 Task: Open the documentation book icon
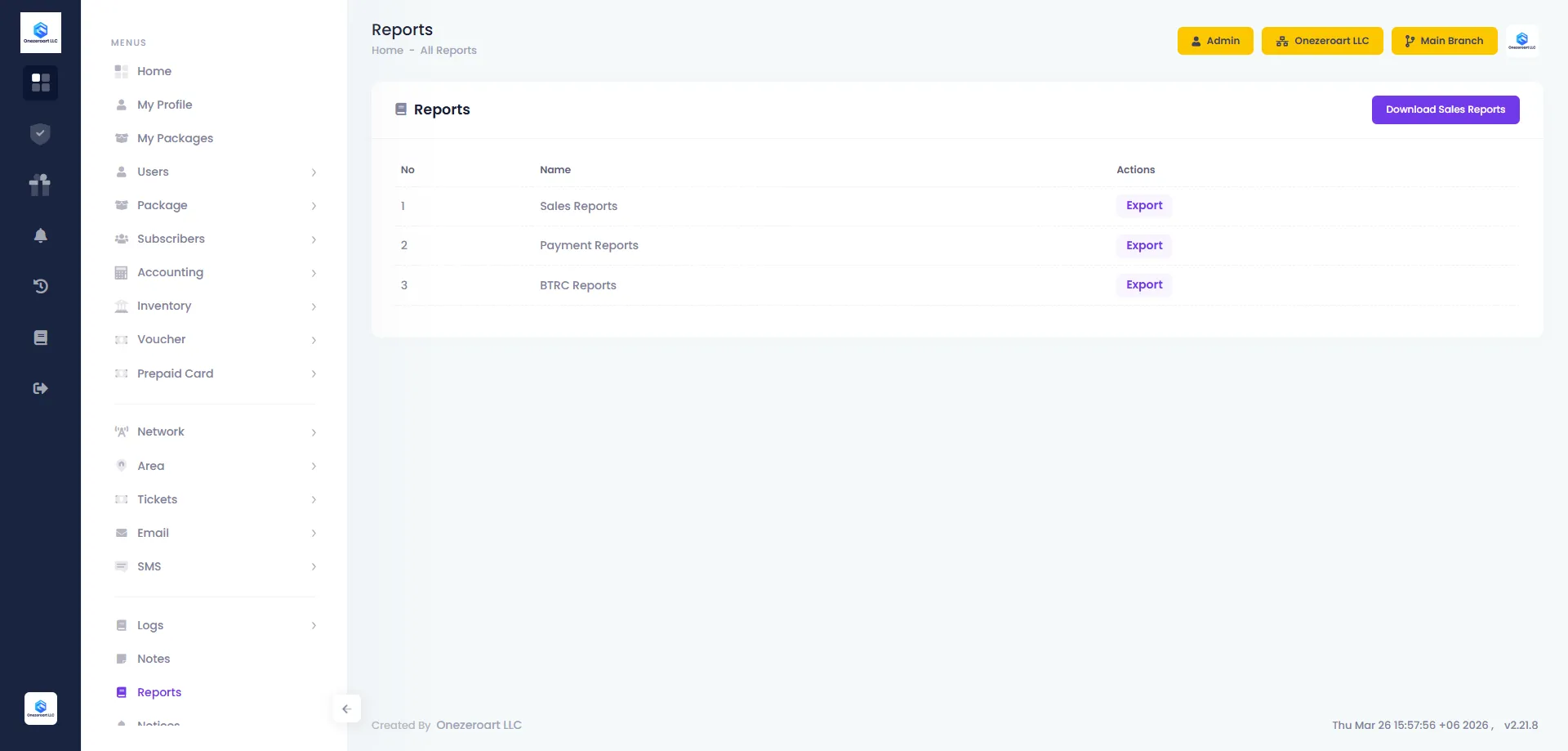(x=40, y=337)
